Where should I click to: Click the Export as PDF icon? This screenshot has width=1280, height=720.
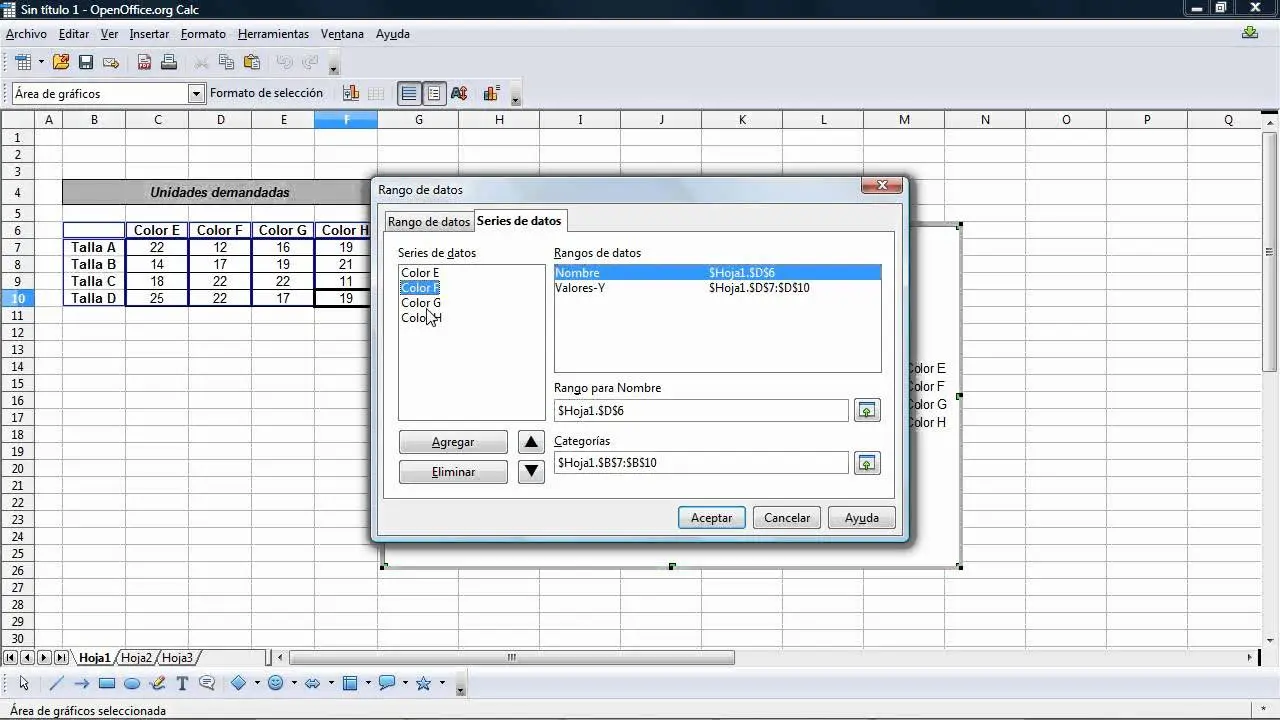144,62
